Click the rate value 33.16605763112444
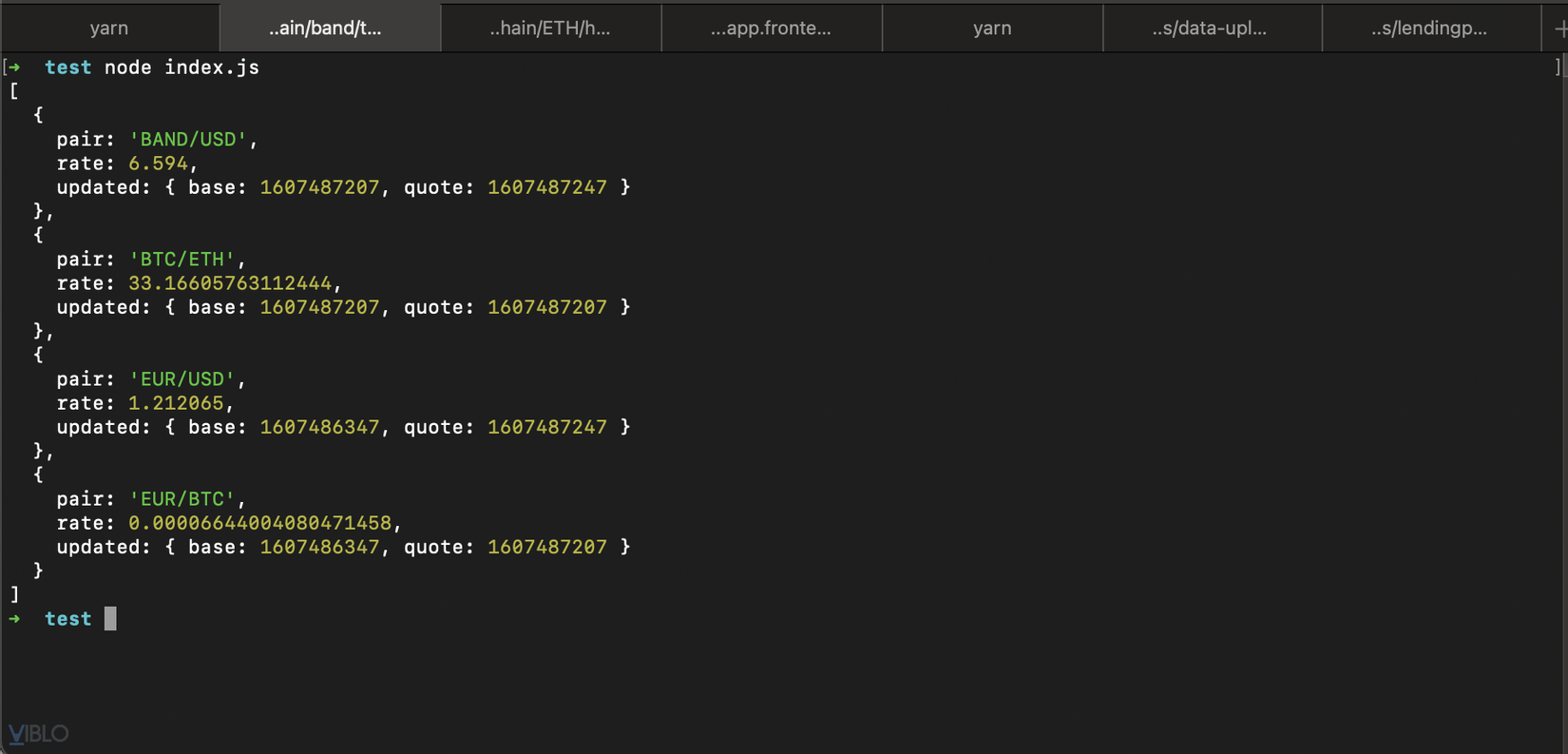This screenshot has width=1568, height=754. click(230, 283)
